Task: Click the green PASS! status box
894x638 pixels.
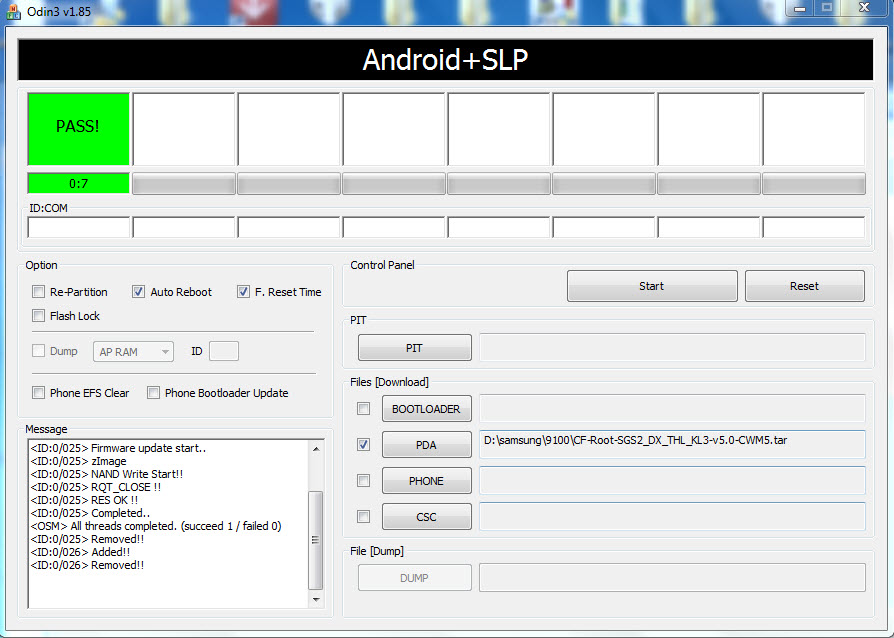Action: (x=79, y=129)
